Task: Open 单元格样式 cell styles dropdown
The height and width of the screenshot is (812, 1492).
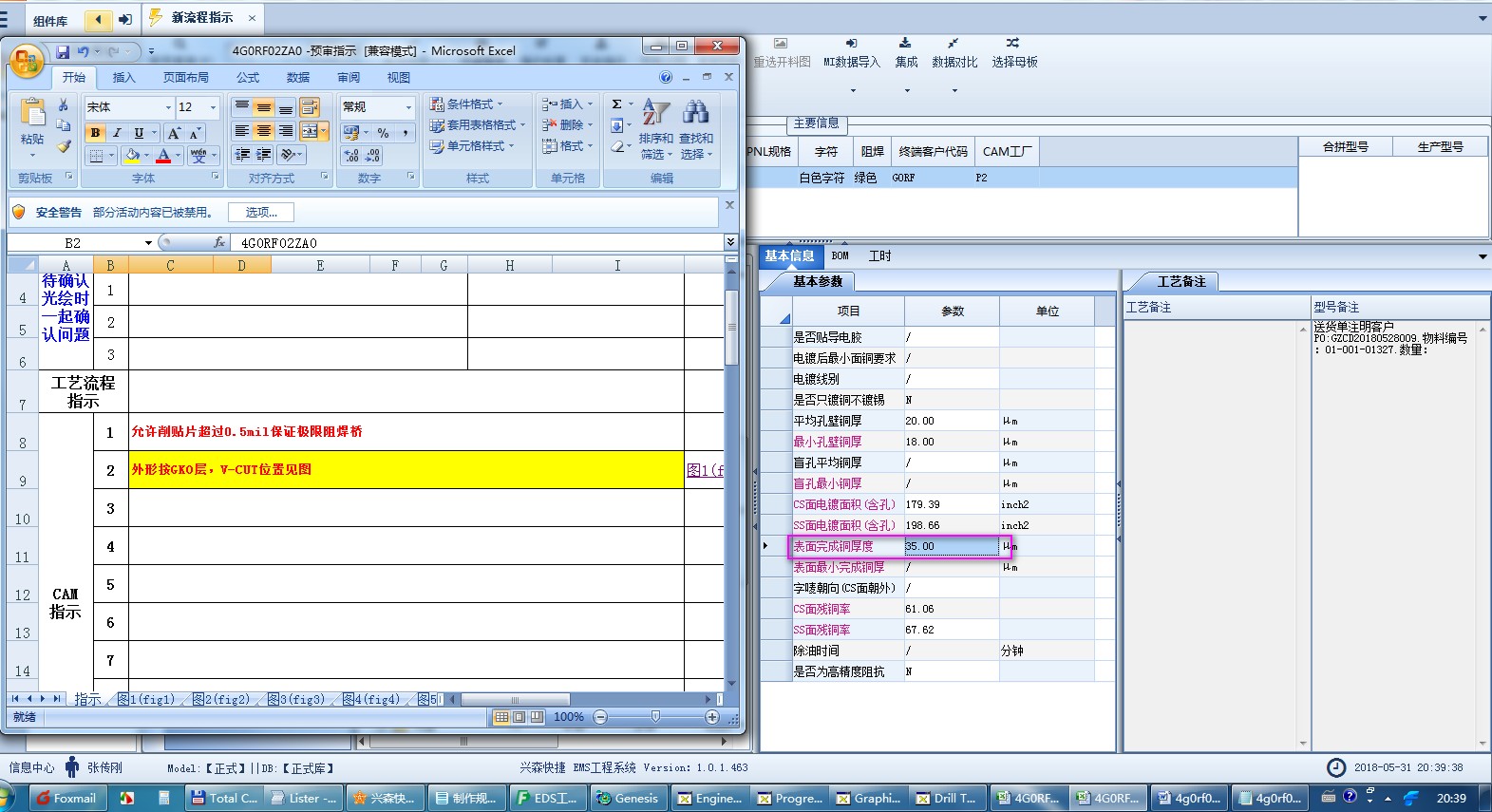Action: tap(471, 146)
